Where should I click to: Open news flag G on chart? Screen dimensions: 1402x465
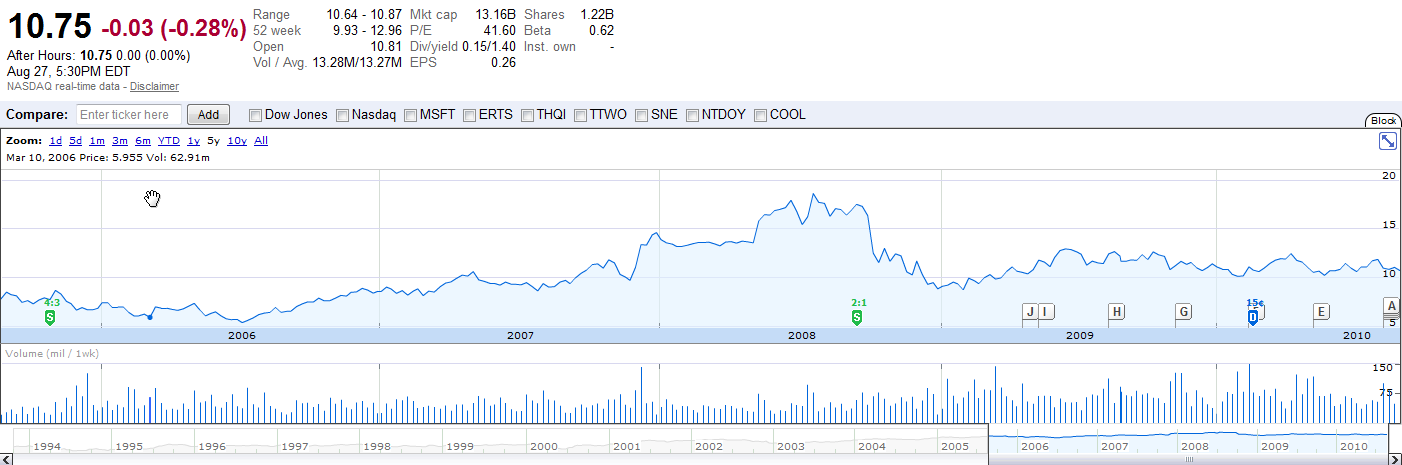pyautogui.click(x=1183, y=312)
